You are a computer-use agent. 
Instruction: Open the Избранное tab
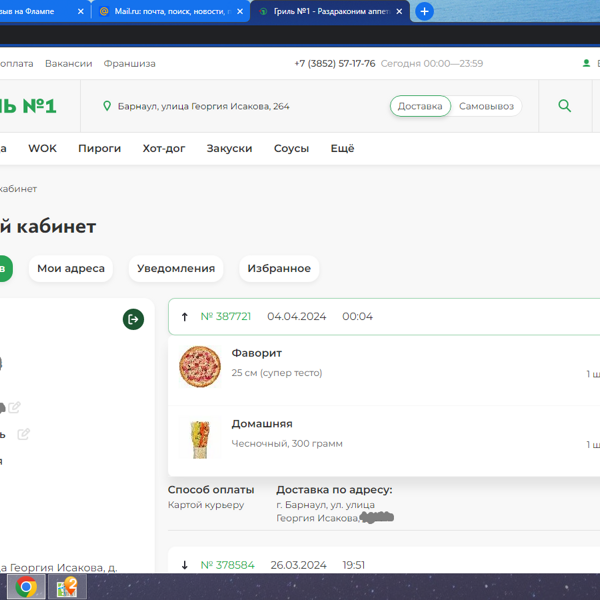(279, 268)
